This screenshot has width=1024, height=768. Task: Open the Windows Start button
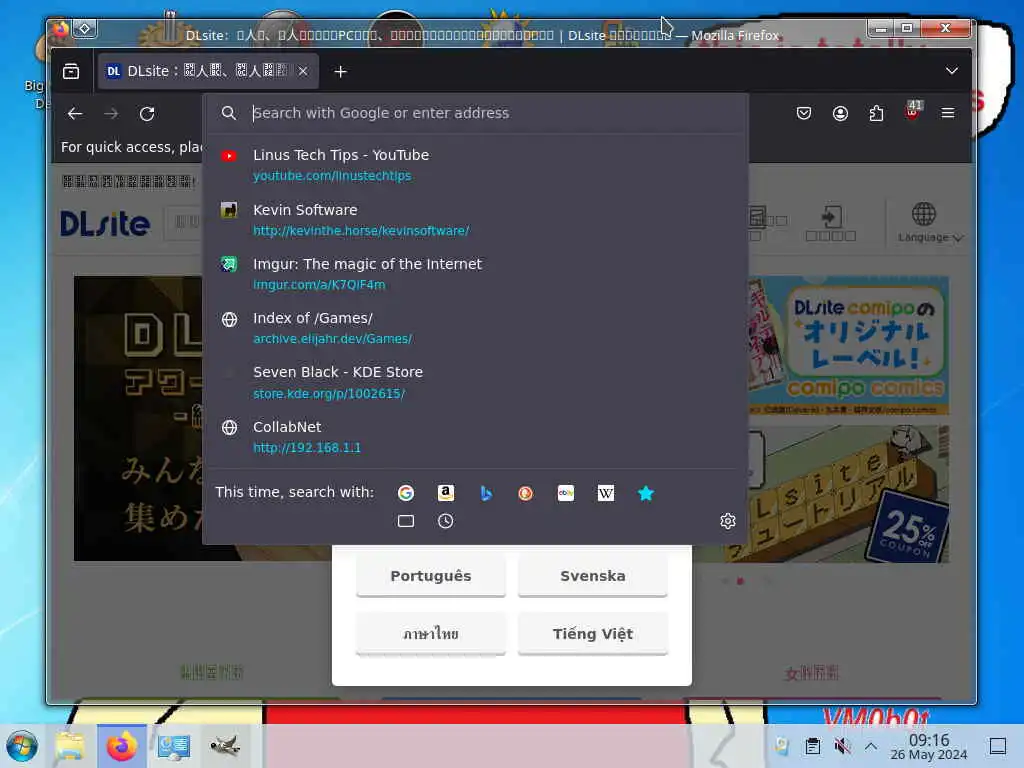pos(22,746)
